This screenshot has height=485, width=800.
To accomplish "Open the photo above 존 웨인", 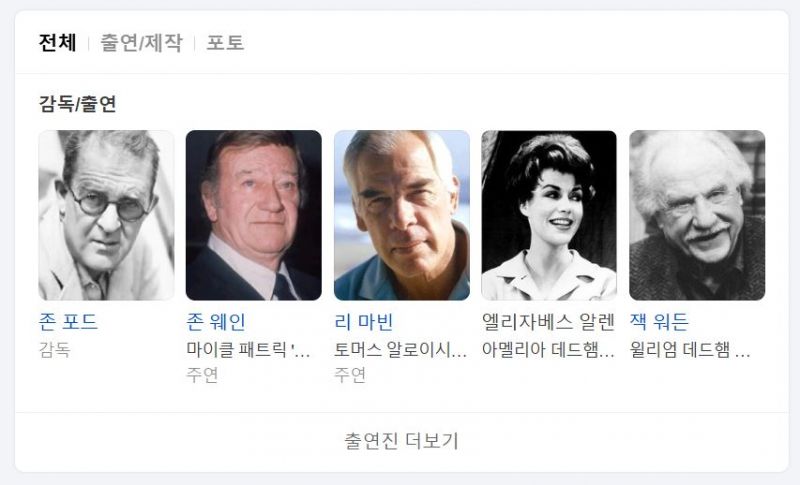I will [254, 215].
